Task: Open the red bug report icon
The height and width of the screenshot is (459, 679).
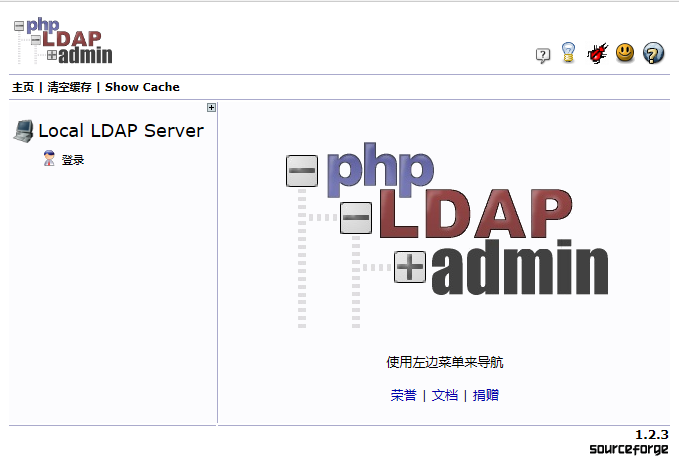Action: coord(598,53)
